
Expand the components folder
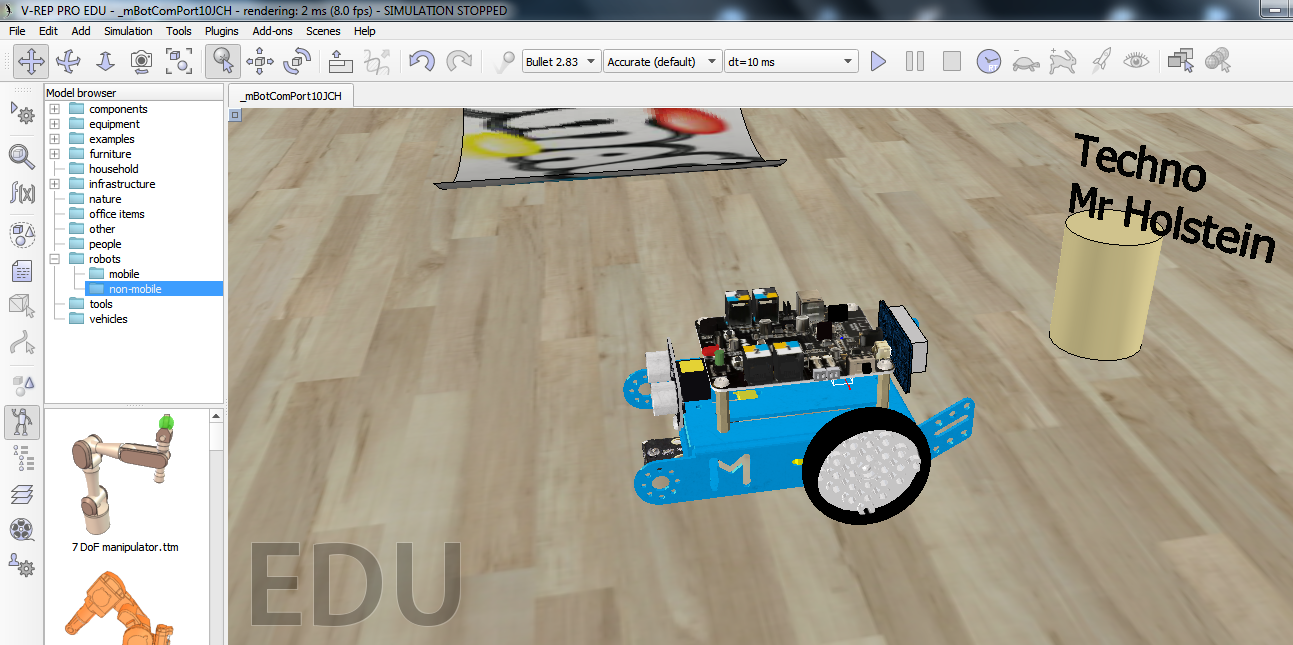[x=55, y=109]
